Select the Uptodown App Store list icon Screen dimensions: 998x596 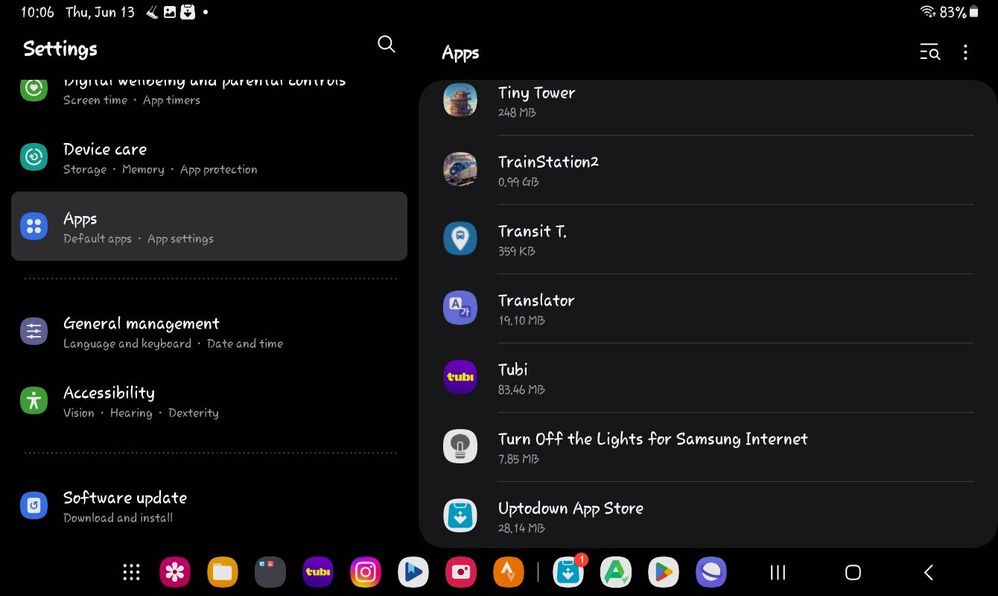click(460, 515)
